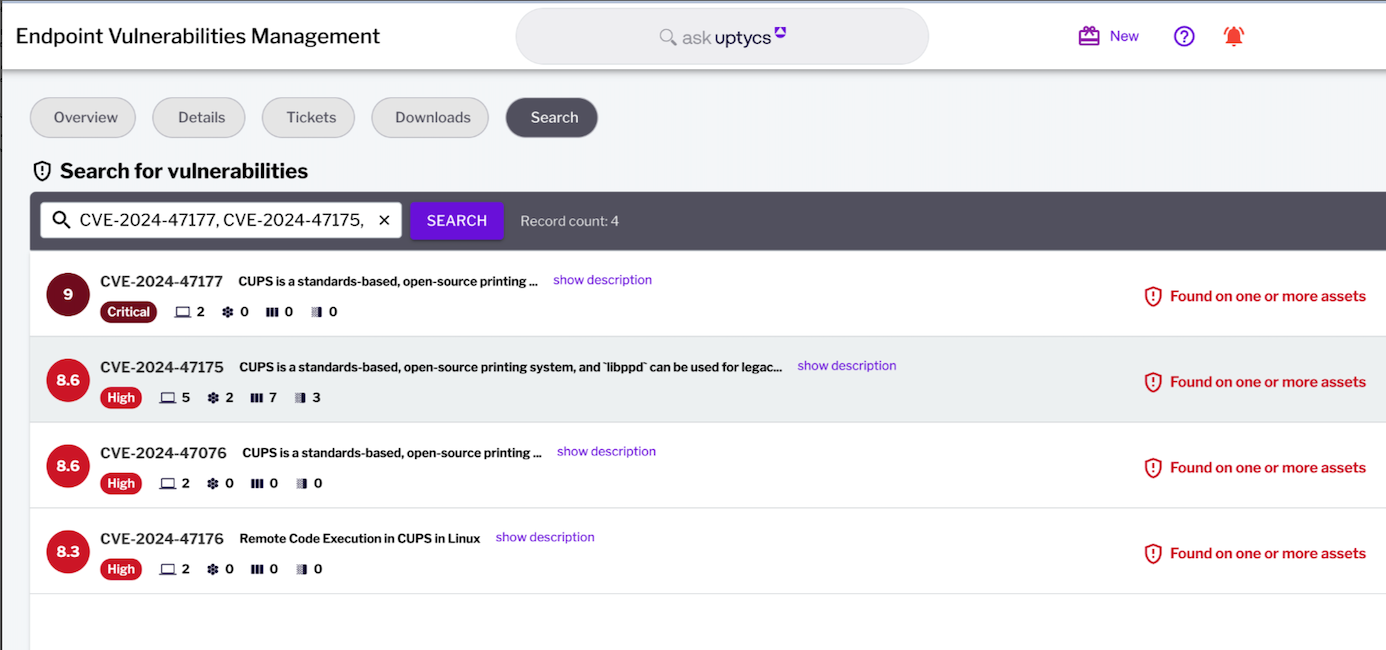Open the Tickets tab
This screenshot has width=1386, height=650.
pos(309,117)
